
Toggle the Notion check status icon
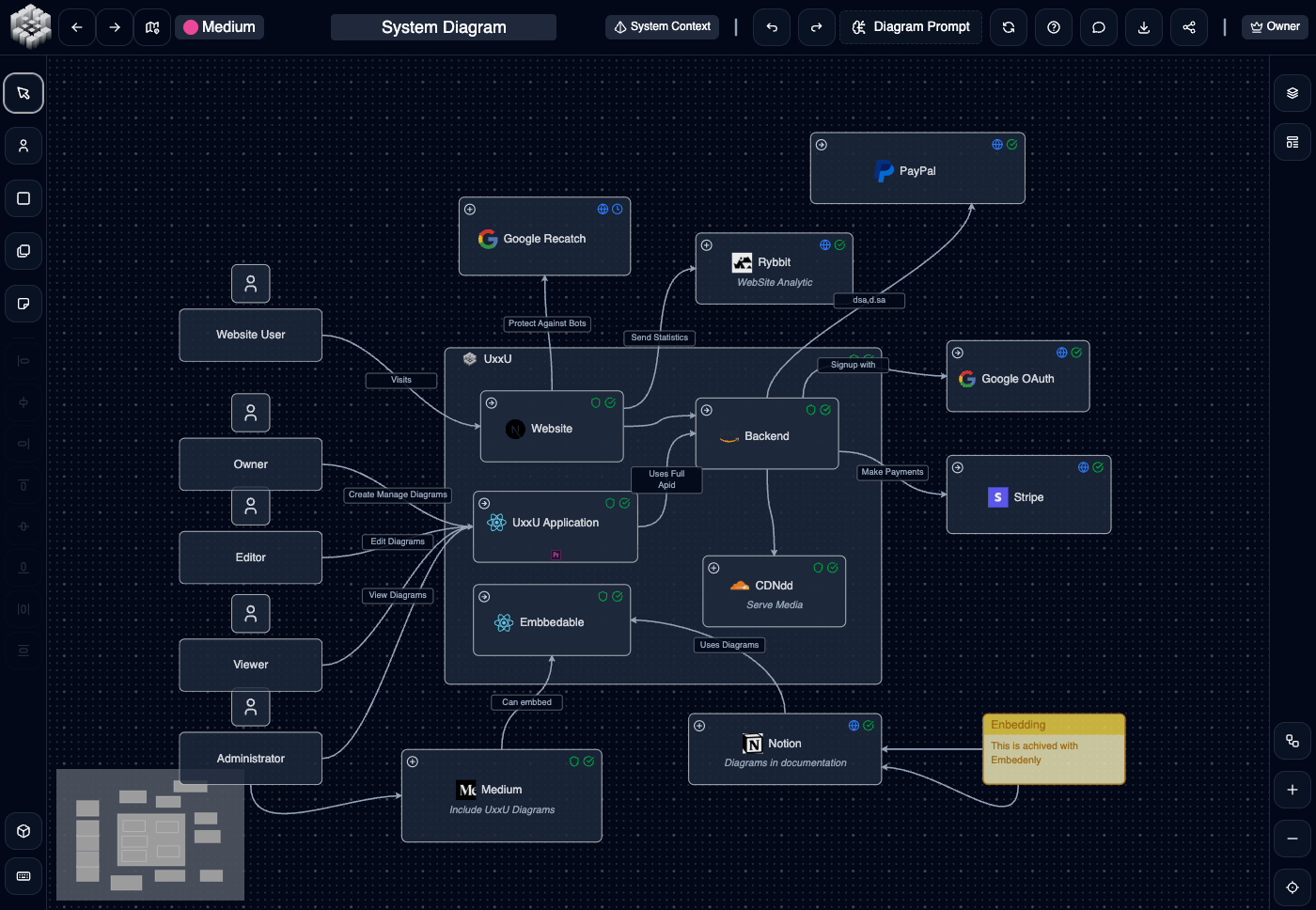tap(869, 726)
